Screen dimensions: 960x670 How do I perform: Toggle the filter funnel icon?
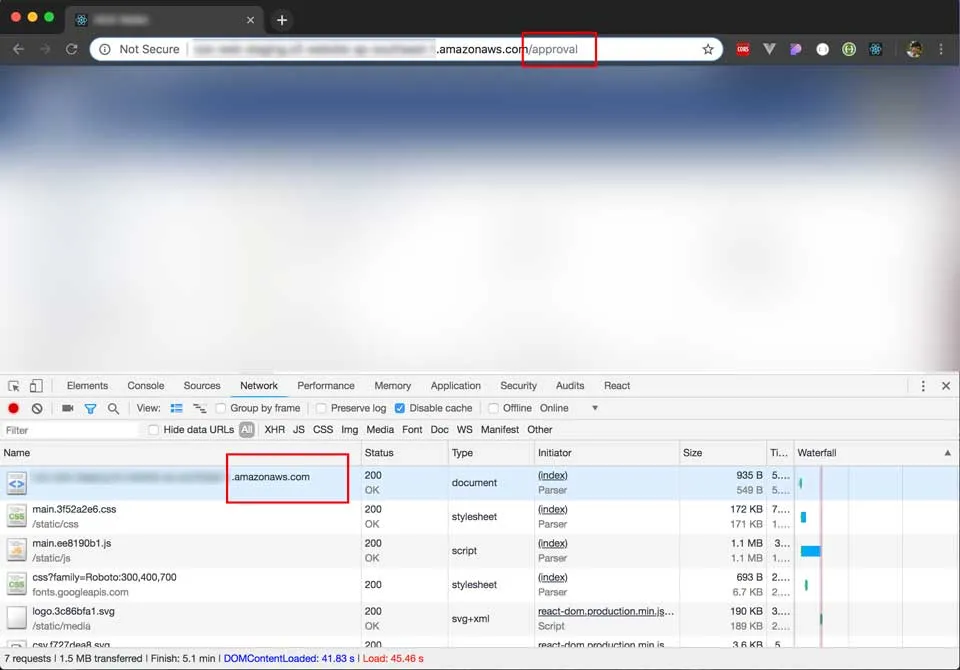click(x=90, y=408)
